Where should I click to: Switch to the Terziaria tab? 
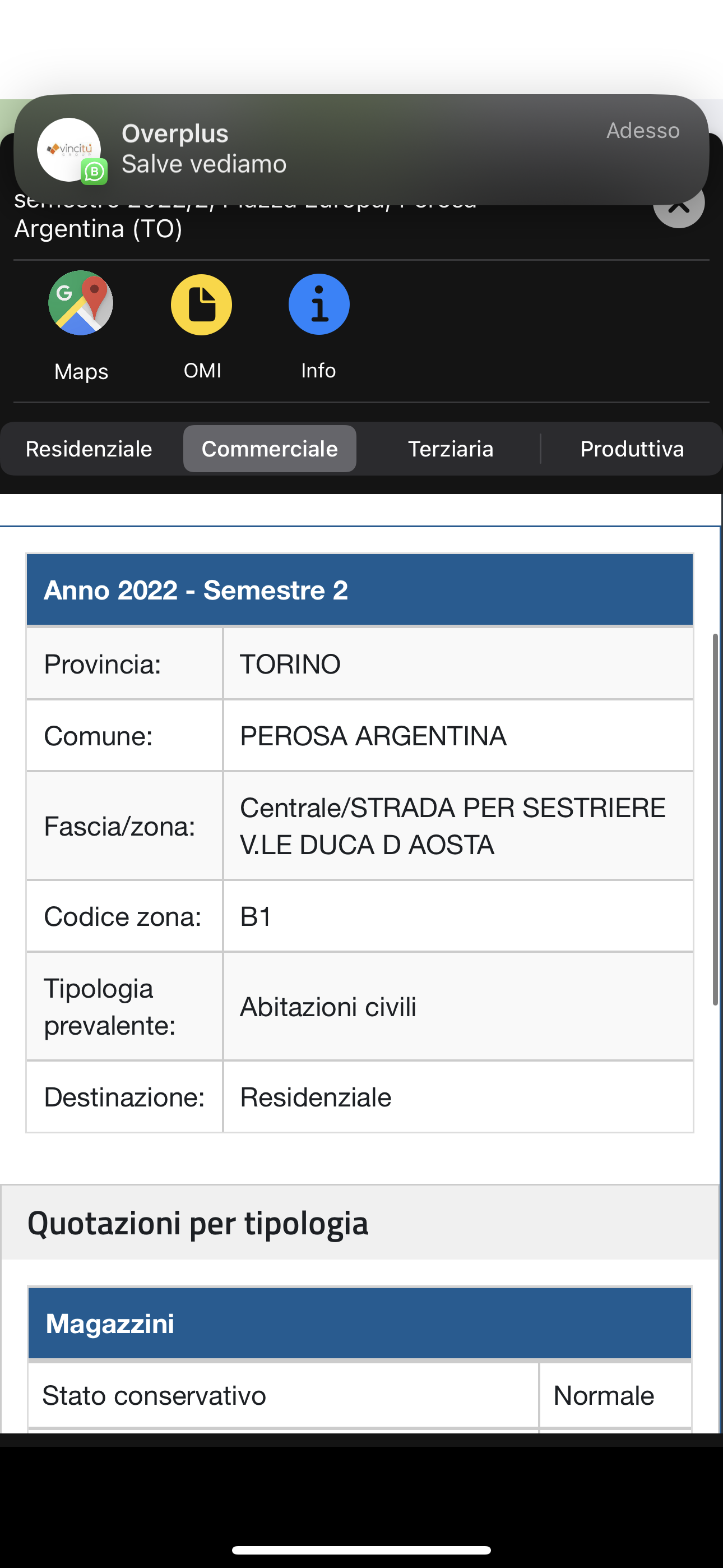451,449
